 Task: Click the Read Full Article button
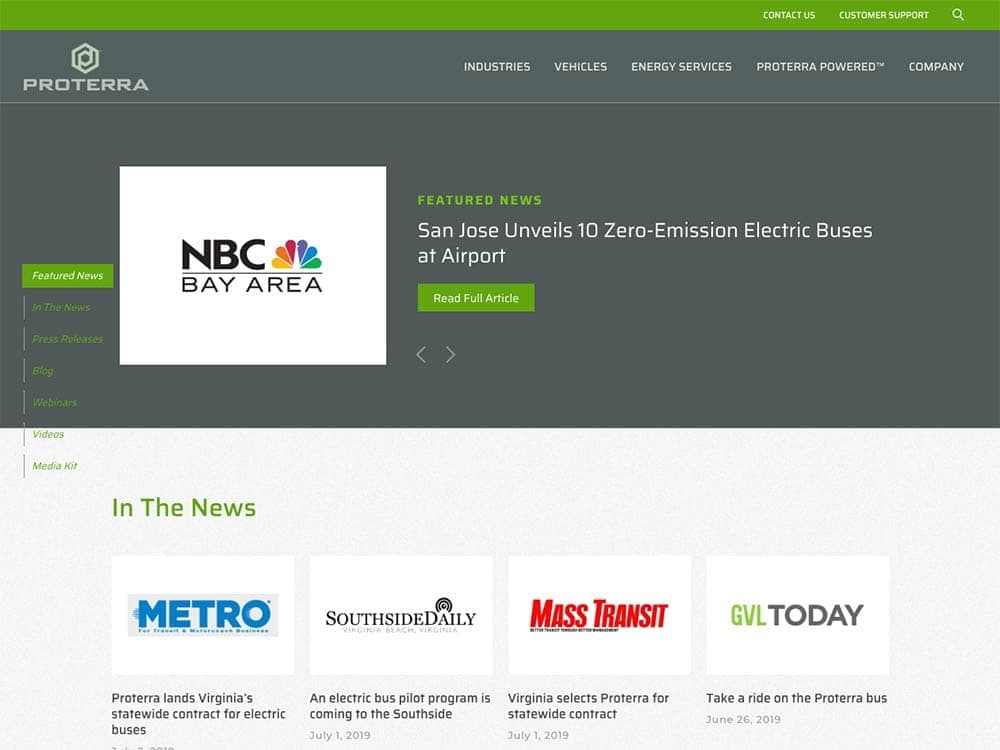476,298
